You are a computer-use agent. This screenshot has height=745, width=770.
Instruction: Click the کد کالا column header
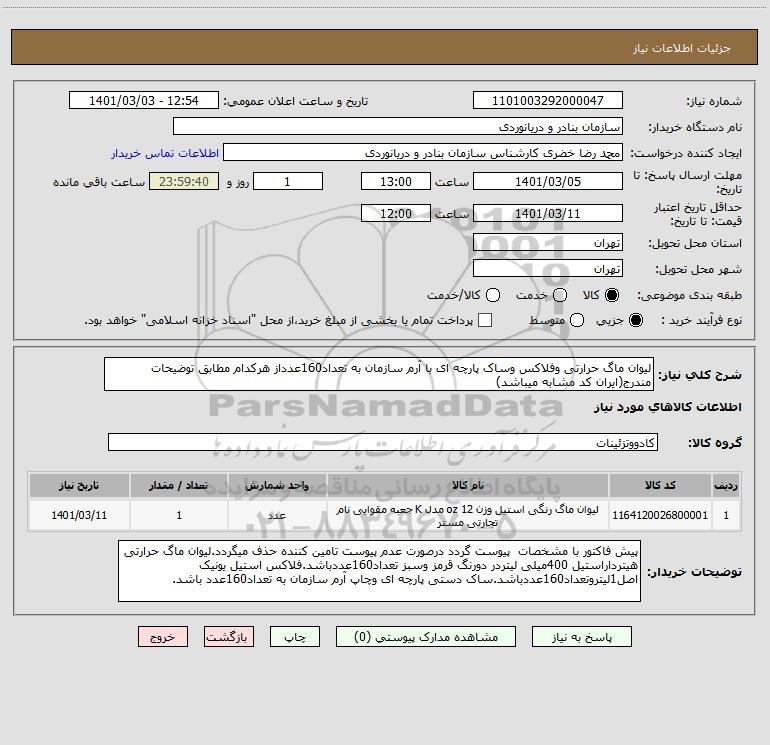(x=660, y=485)
